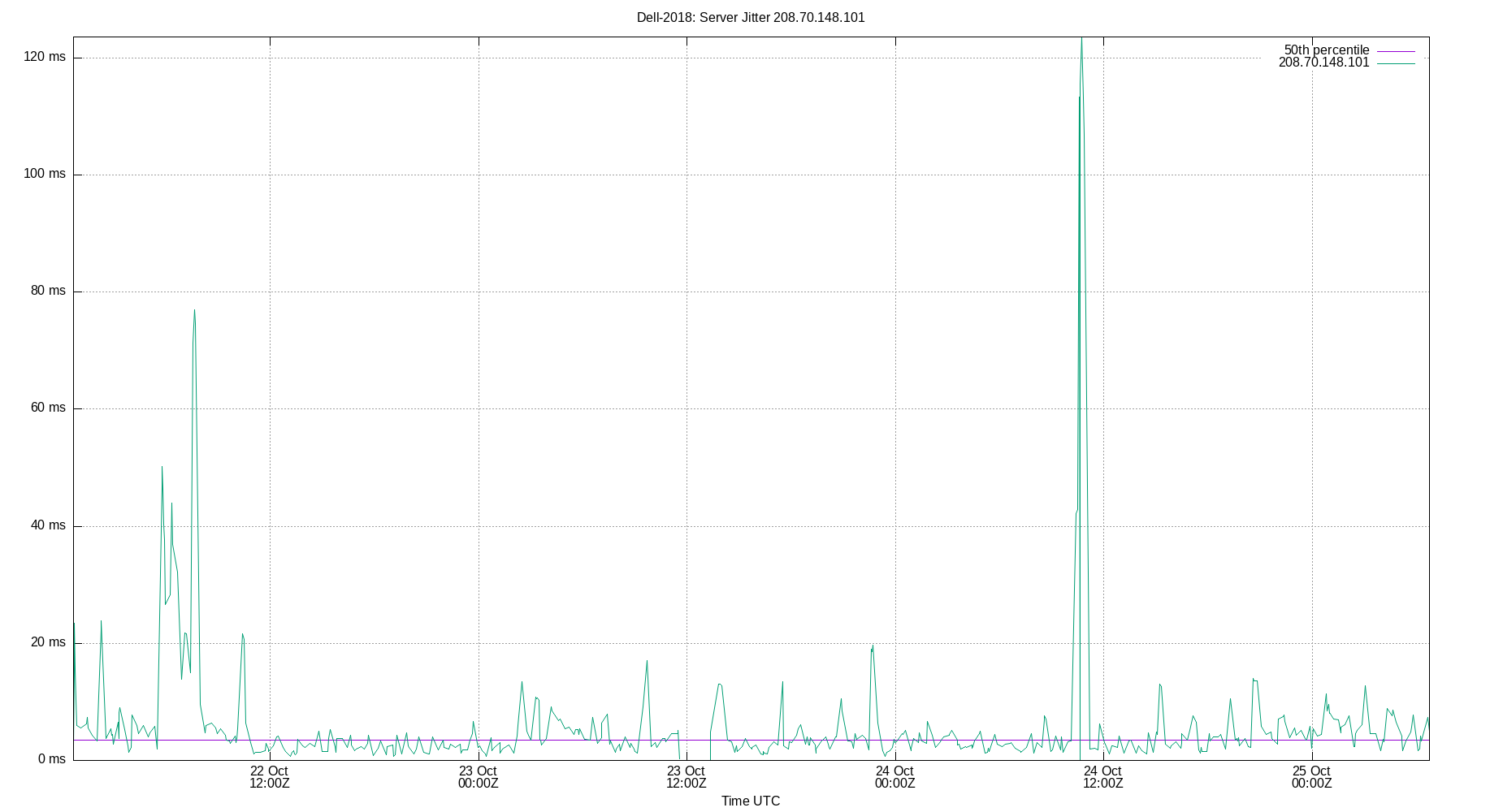
Task: Select the '50th percentile' legend label
Action: coord(1327,50)
